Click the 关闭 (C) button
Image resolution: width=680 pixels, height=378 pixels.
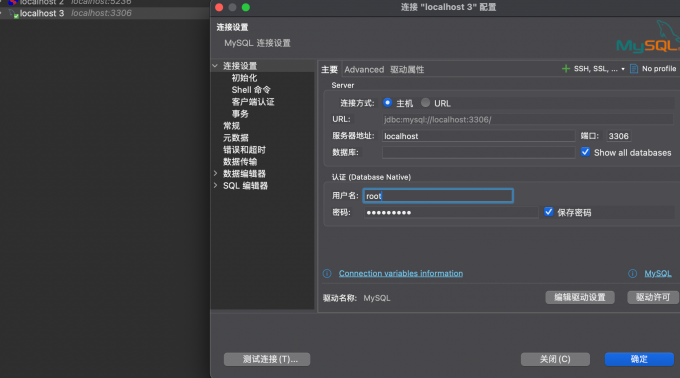[555, 359]
